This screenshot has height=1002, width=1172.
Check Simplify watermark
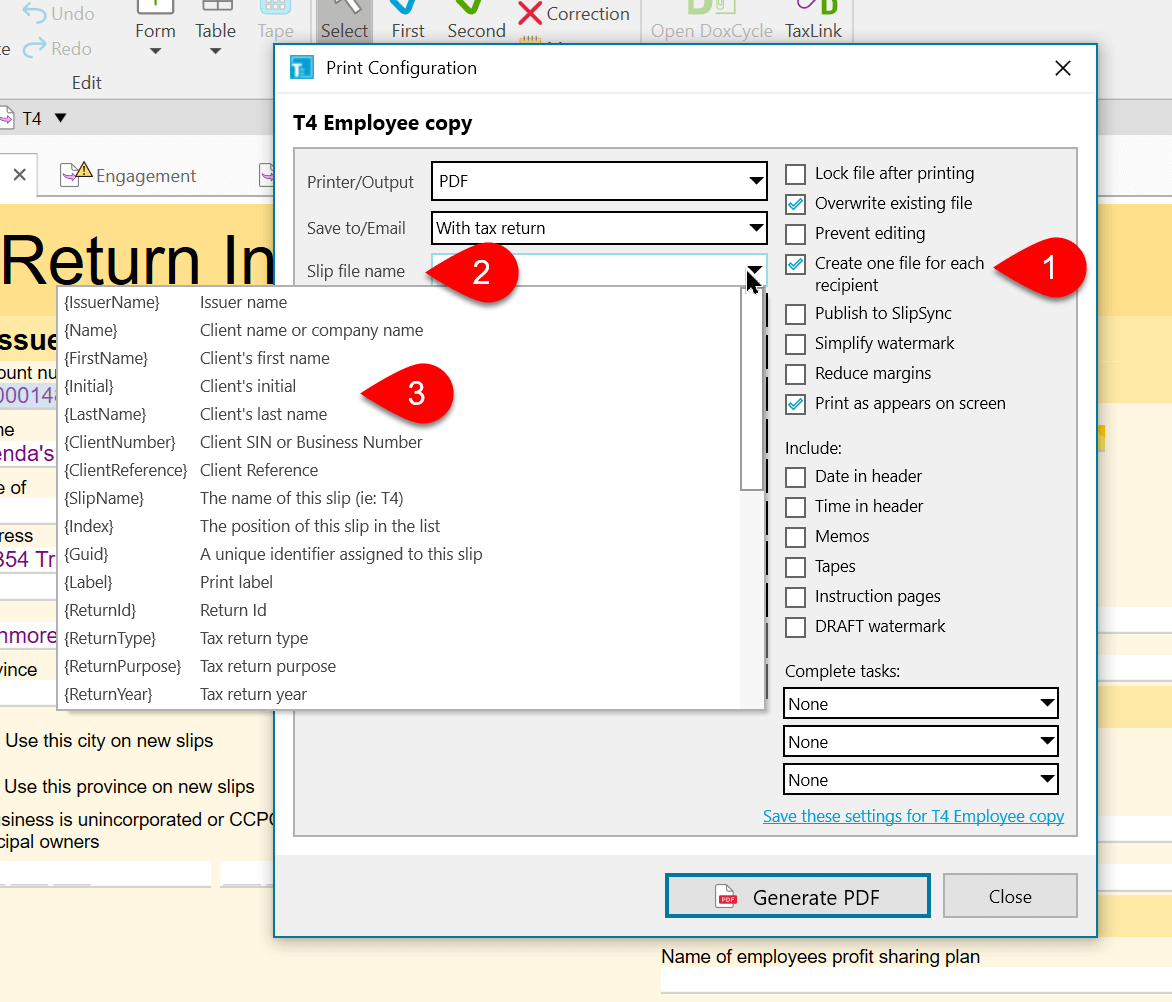[795, 344]
